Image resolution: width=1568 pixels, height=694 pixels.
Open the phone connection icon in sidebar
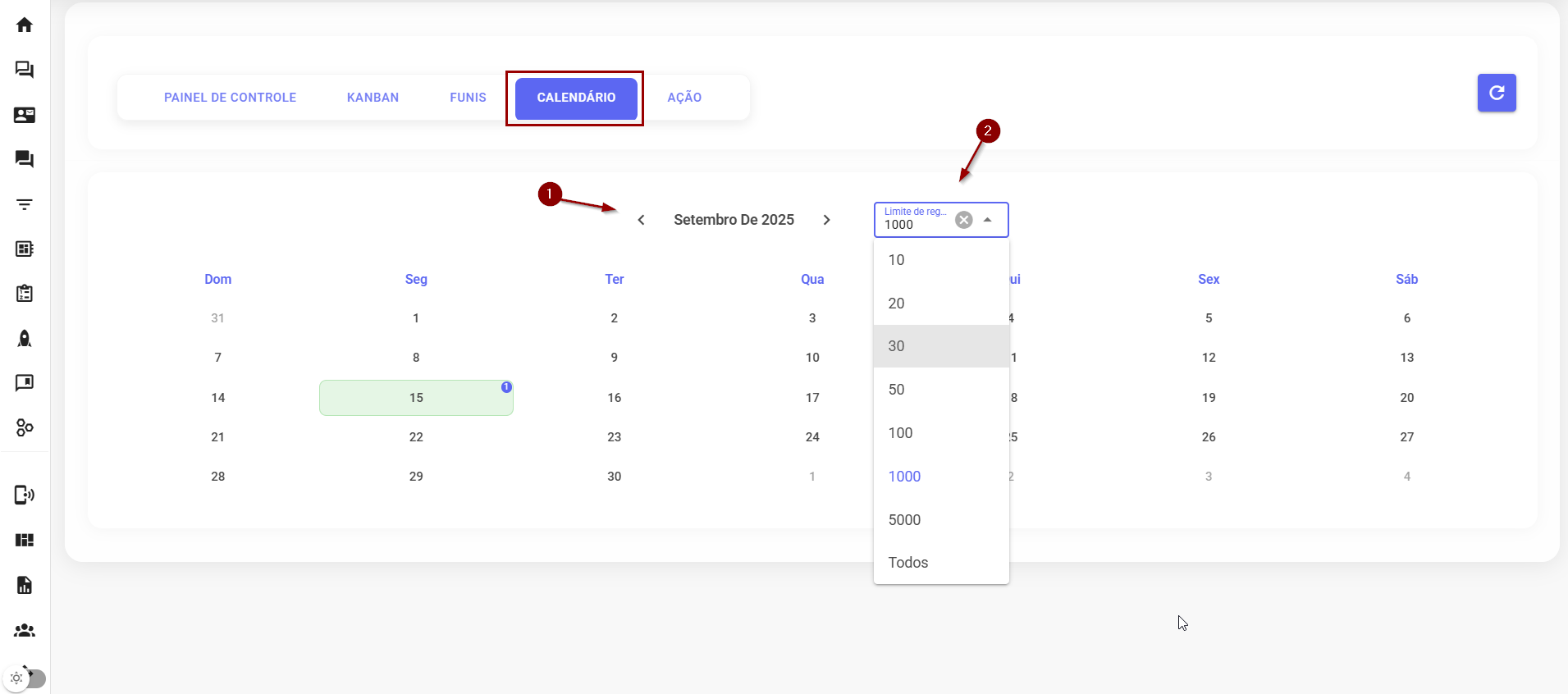[25, 495]
